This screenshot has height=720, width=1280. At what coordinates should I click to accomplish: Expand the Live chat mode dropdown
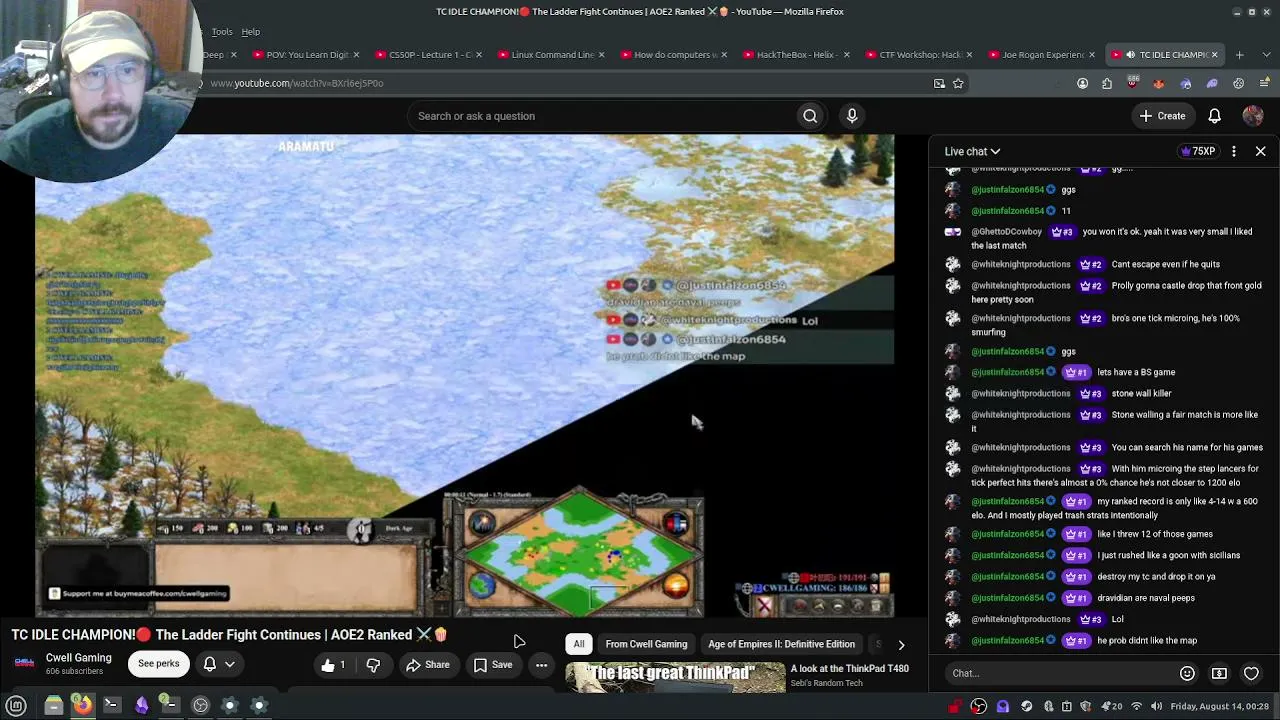pos(972,151)
